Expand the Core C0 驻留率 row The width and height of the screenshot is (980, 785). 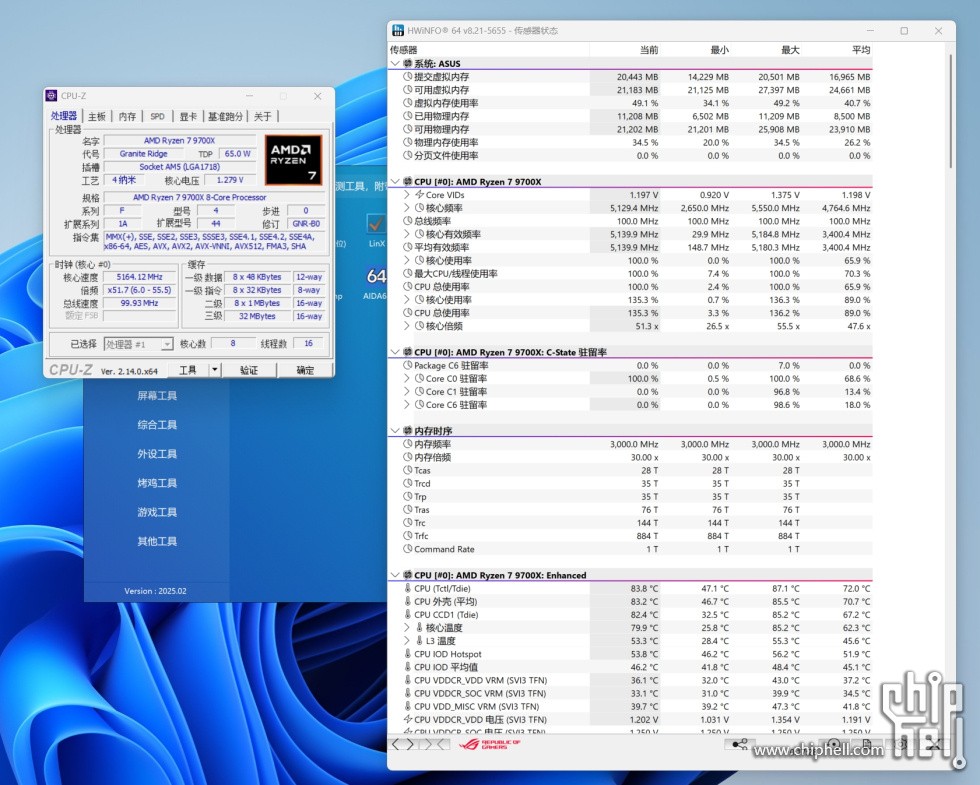[x=407, y=378]
